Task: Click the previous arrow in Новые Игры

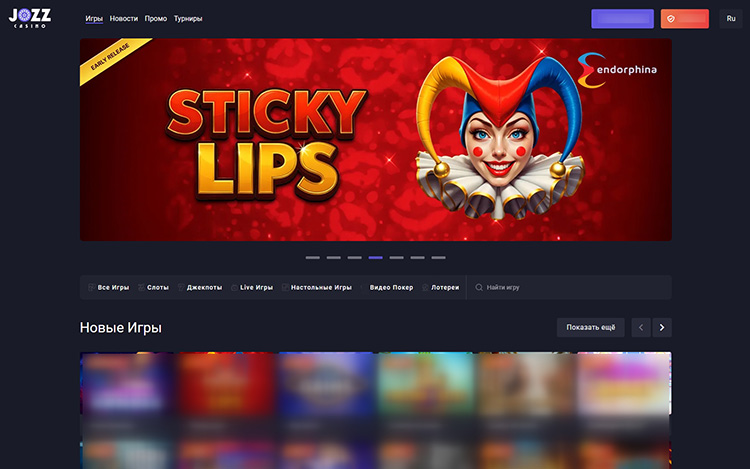Action: click(640, 327)
